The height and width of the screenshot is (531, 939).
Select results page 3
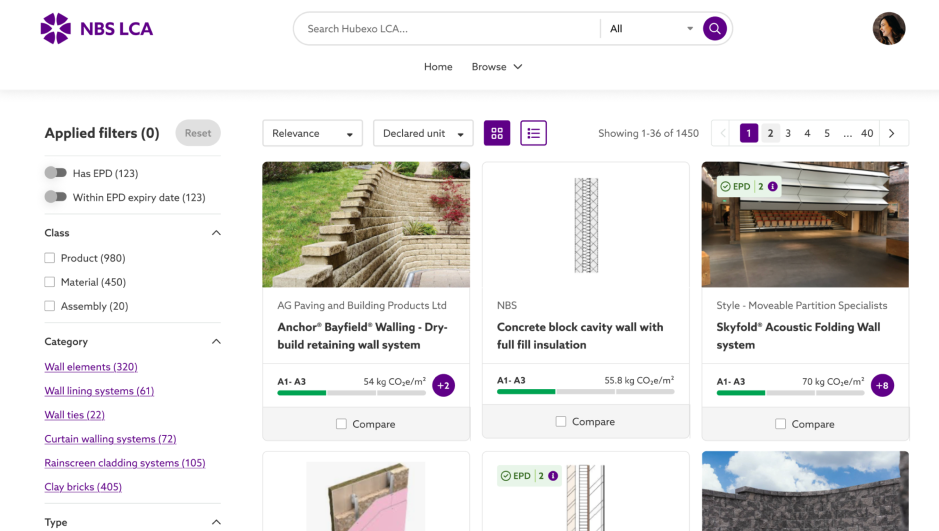(788, 133)
